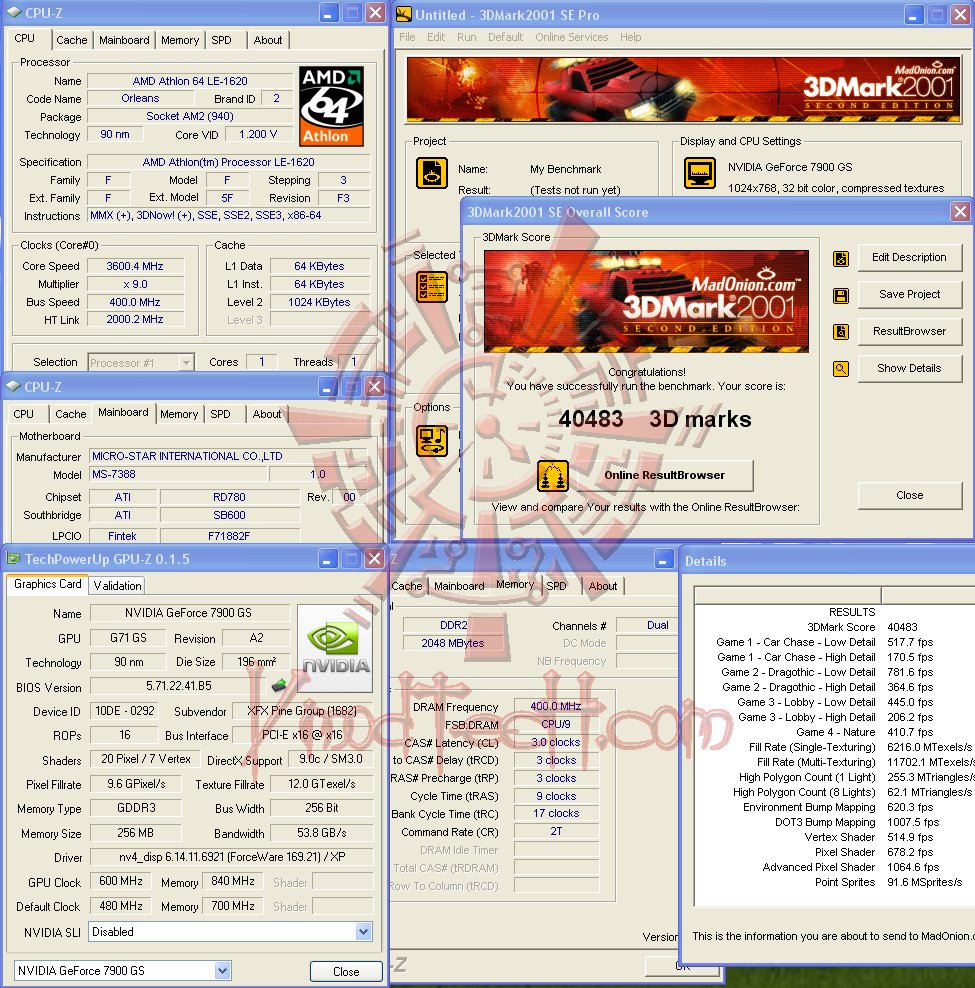Click the Selected tests checklist icon
This screenshot has width=975, height=988.
pos(432,287)
